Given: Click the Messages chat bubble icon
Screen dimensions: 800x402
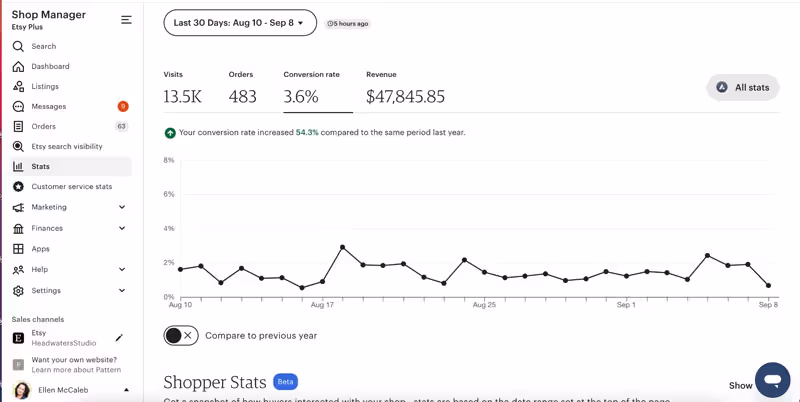Looking at the screenshot, I should [18, 107].
